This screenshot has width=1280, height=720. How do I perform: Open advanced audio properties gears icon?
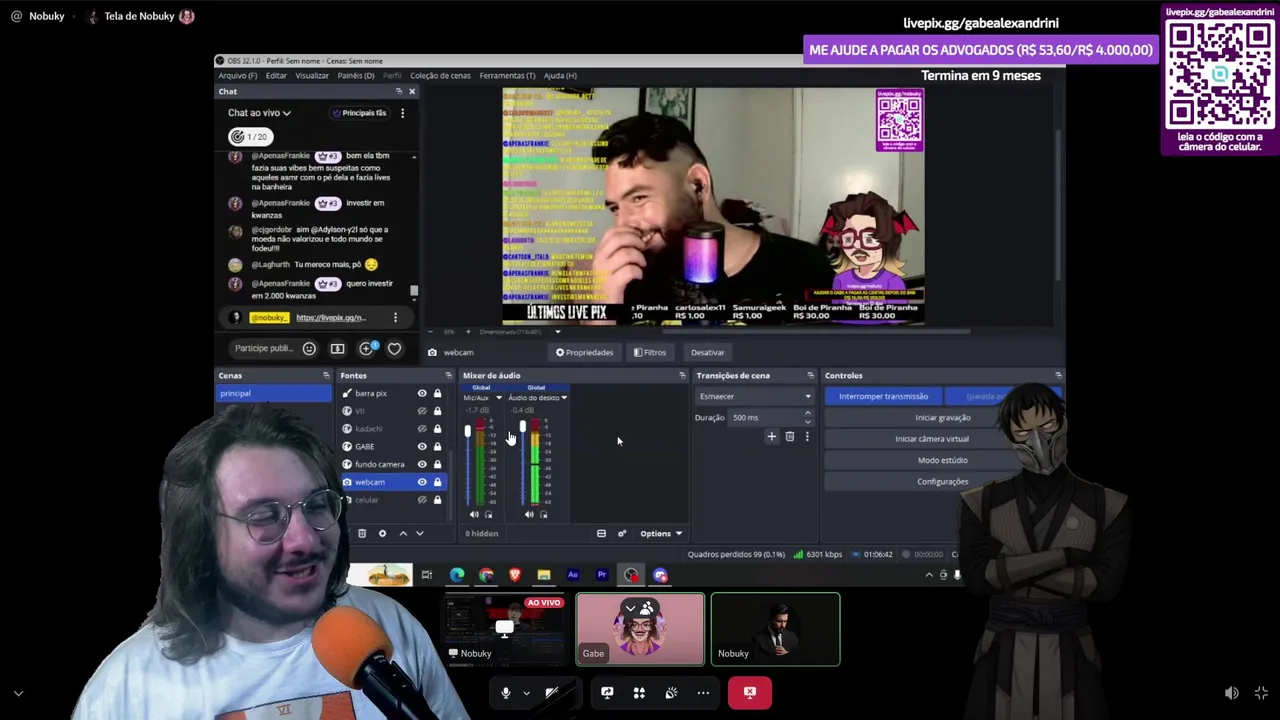pyautogui.click(x=621, y=533)
